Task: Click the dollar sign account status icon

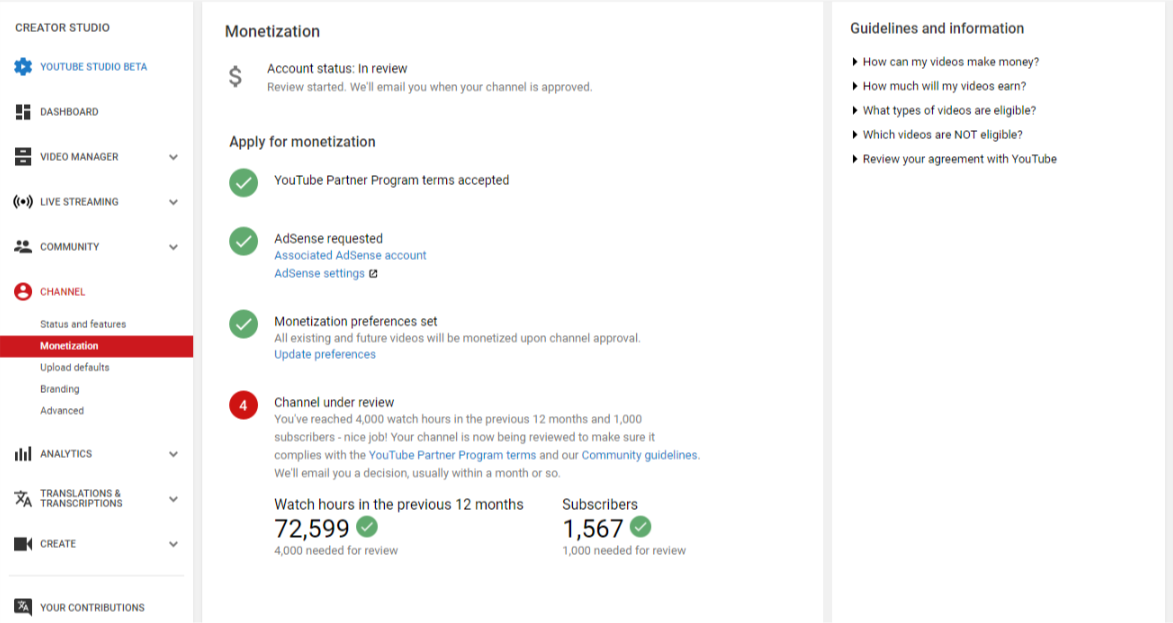Action: pyautogui.click(x=236, y=76)
